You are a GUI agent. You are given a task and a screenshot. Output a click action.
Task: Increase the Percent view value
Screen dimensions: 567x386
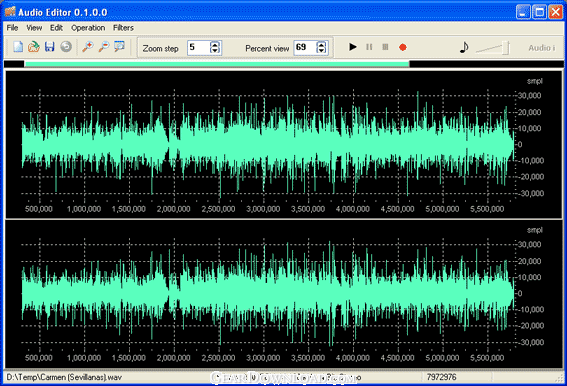click(321, 44)
